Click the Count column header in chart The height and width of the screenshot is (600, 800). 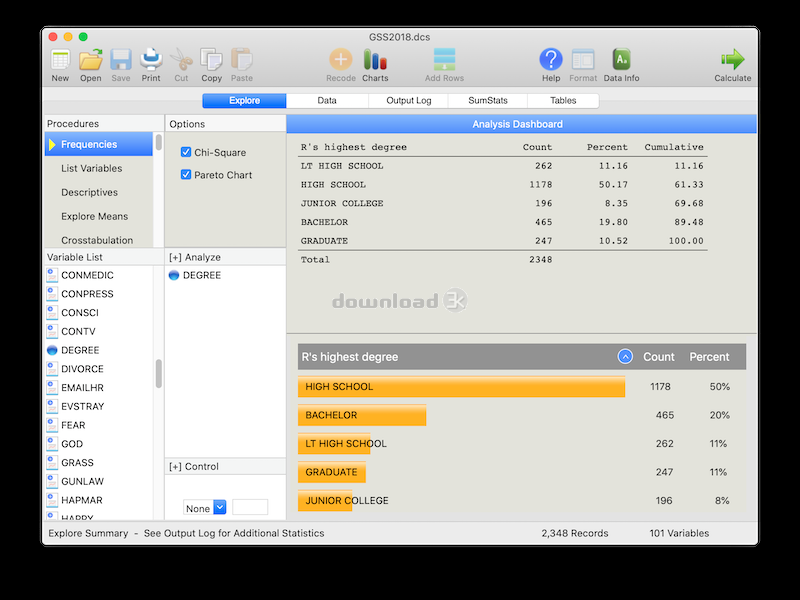658,357
